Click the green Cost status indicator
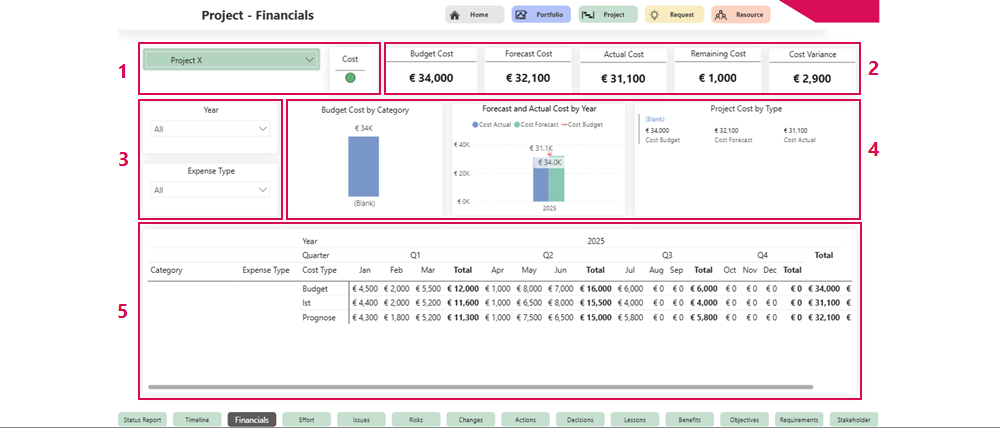Image resolution: width=1000 pixels, height=428 pixels. (x=350, y=78)
